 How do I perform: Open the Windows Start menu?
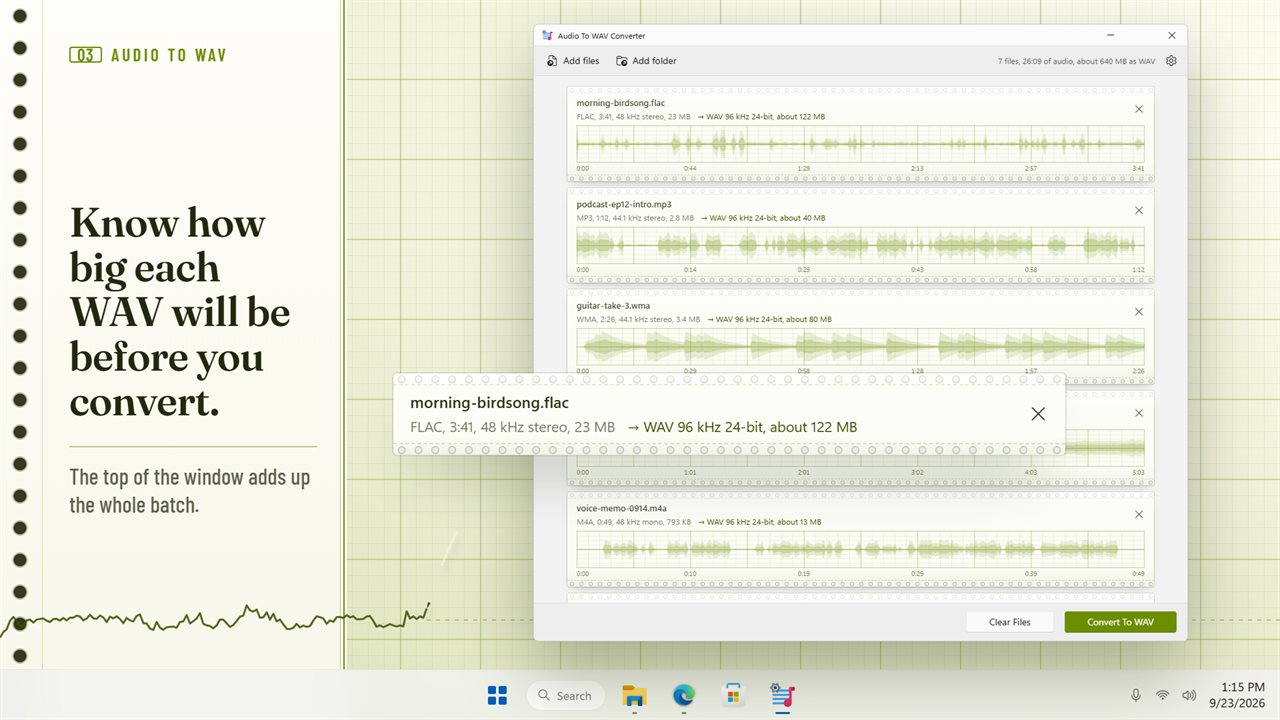pos(497,695)
